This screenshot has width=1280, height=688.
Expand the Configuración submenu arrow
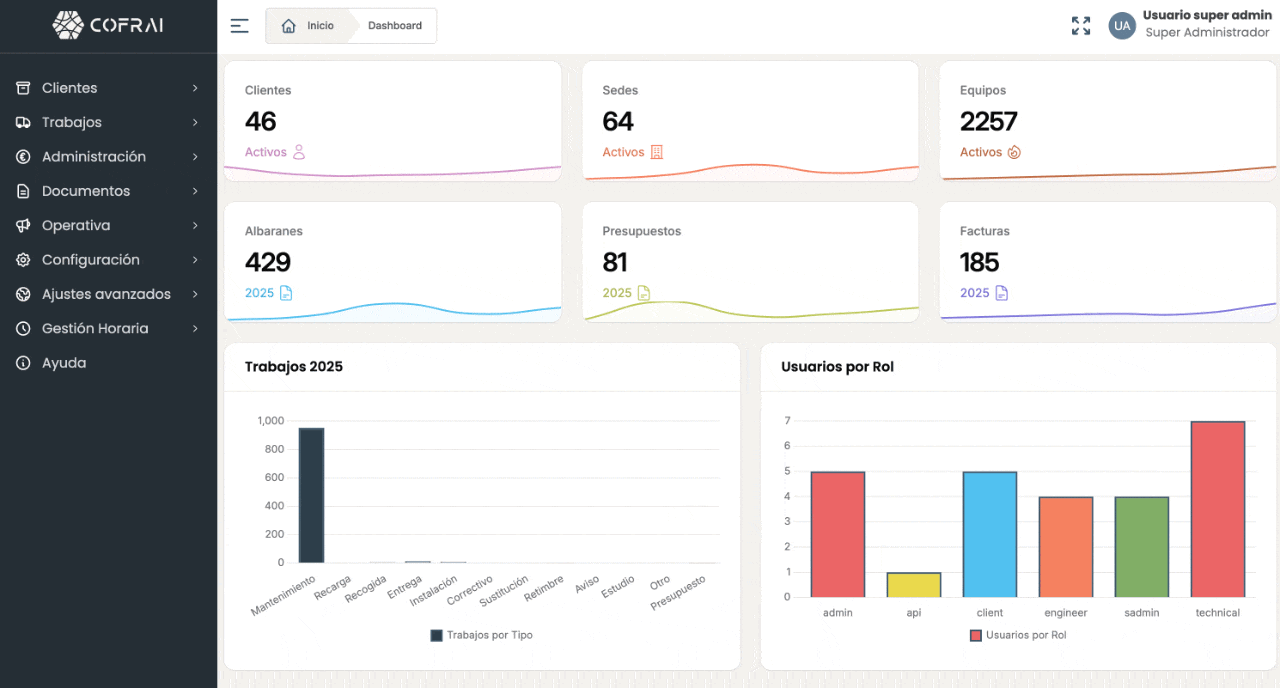coord(195,260)
